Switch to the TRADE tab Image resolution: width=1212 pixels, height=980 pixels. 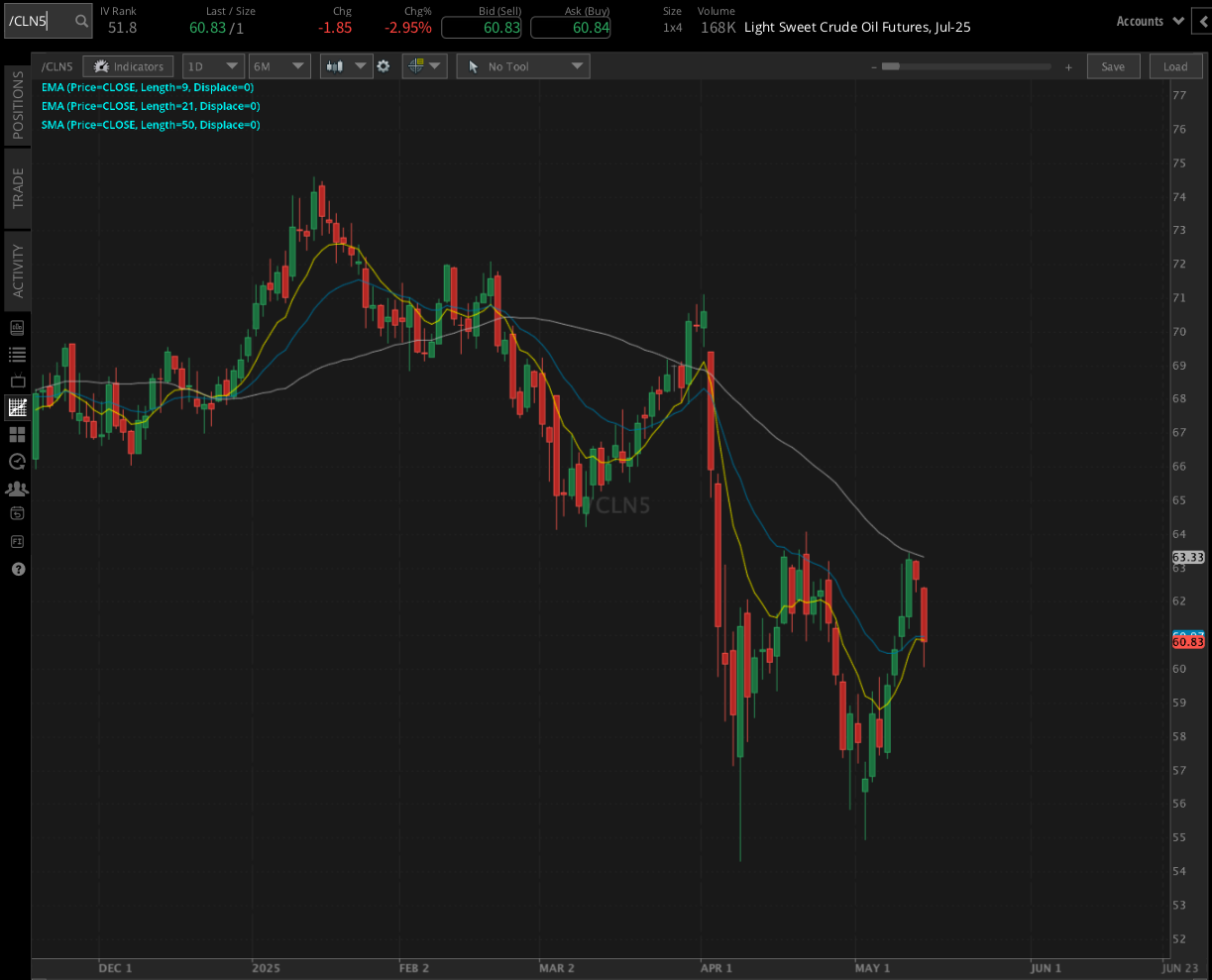(16, 188)
